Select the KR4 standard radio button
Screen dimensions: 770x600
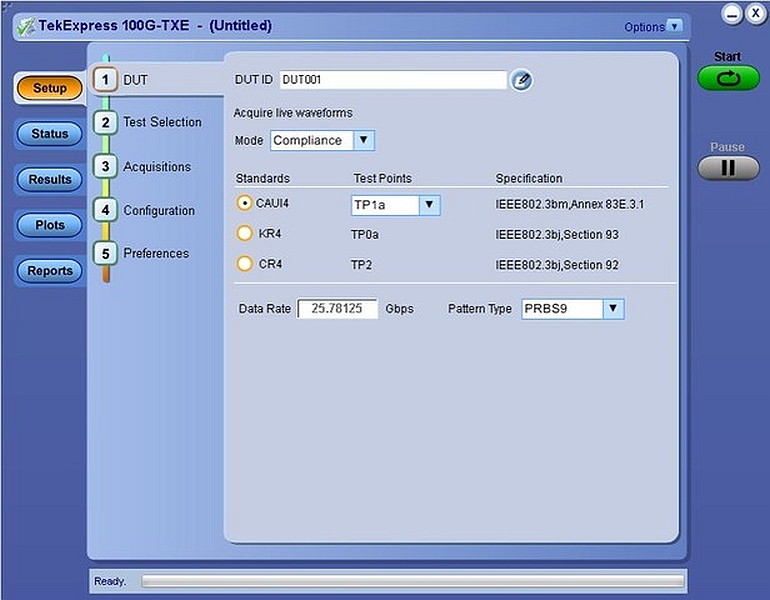tap(244, 233)
